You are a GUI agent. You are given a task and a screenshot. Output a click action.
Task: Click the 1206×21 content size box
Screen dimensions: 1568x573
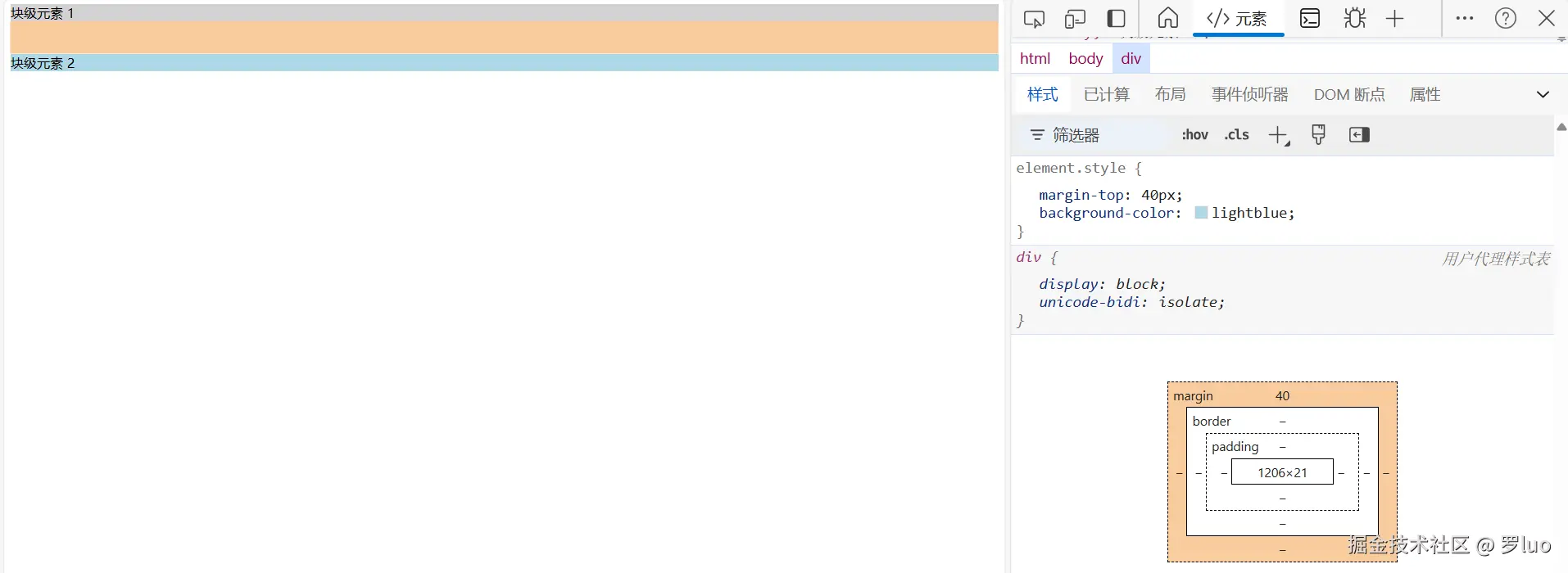pos(1282,472)
